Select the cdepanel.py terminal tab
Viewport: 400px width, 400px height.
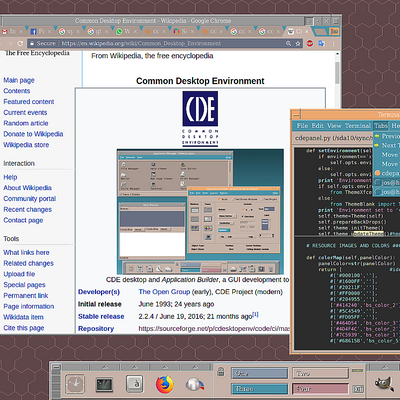pos(333,138)
